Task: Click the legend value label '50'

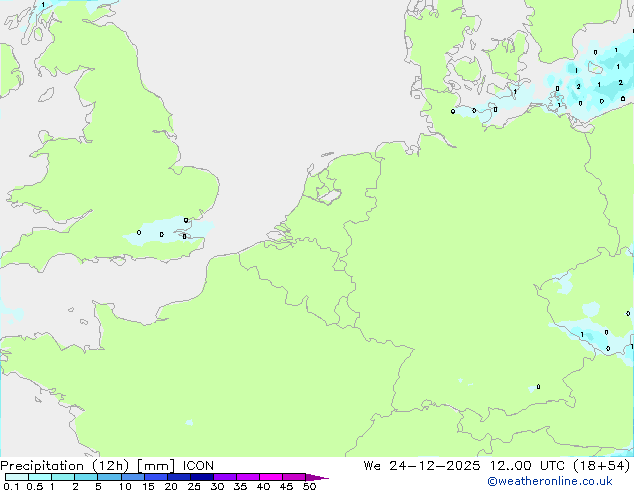Action: click(x=309, y=486)
